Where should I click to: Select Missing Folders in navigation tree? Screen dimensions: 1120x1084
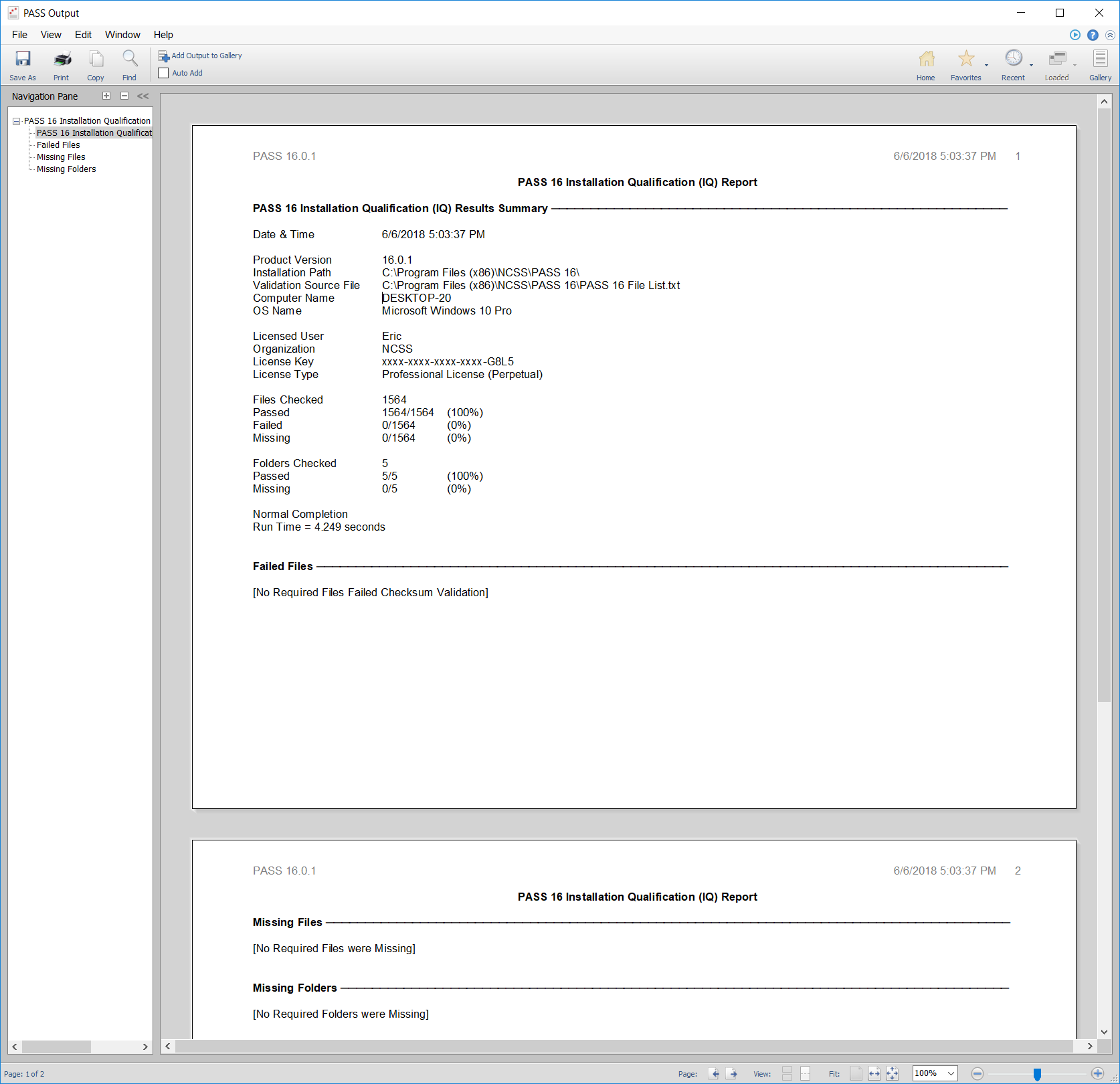pyautogui.click(x=66, y=169)
